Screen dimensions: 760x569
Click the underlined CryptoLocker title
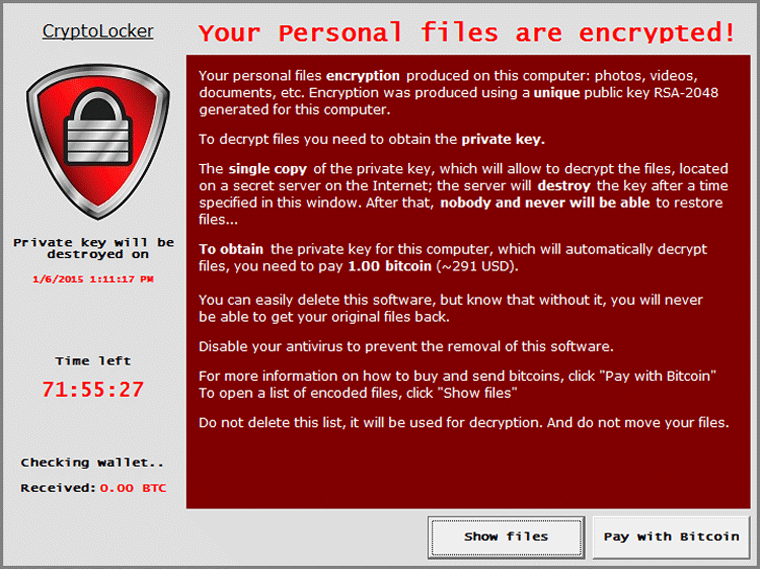point(98,31)
